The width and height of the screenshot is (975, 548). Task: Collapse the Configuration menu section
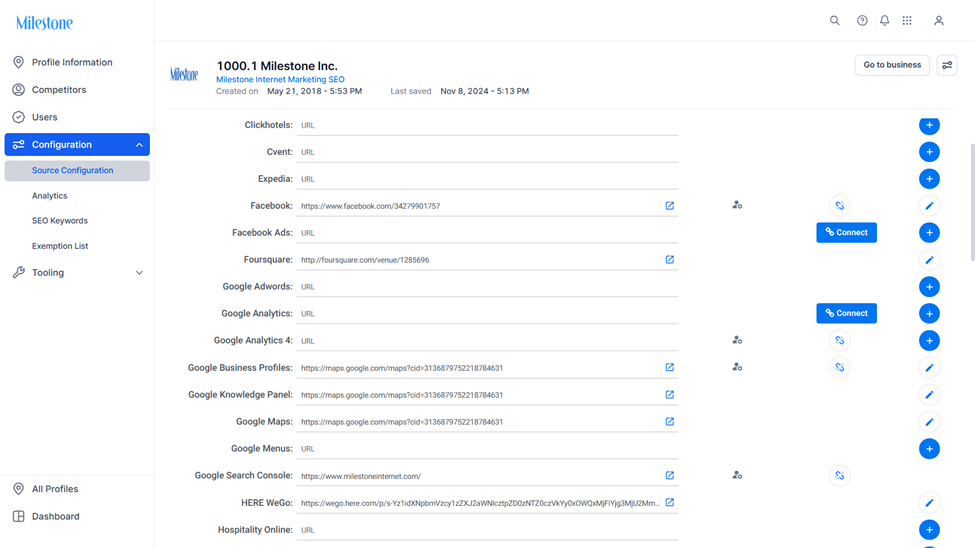coord(139,145)
